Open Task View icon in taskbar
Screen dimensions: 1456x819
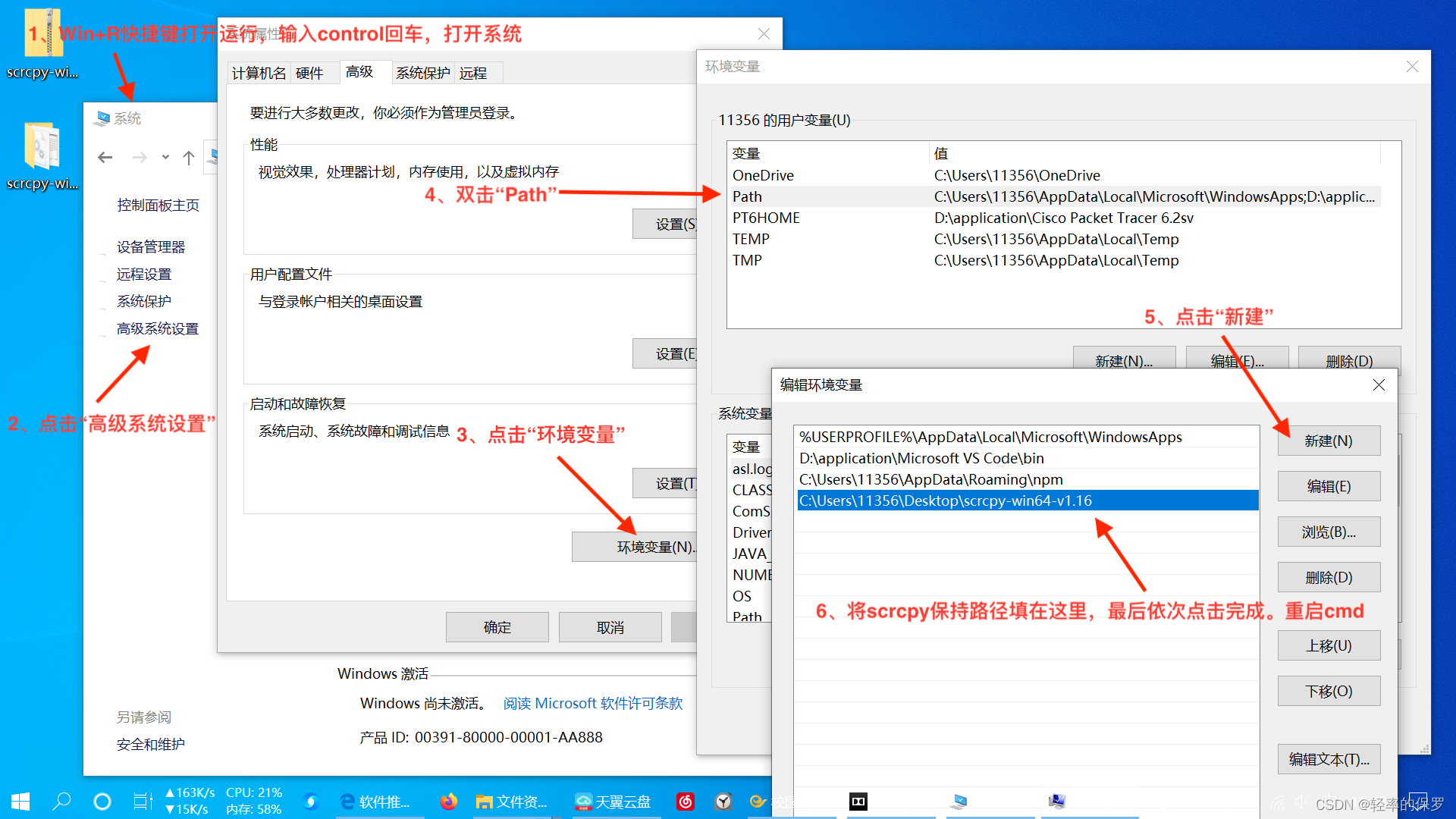coord(143,802)
